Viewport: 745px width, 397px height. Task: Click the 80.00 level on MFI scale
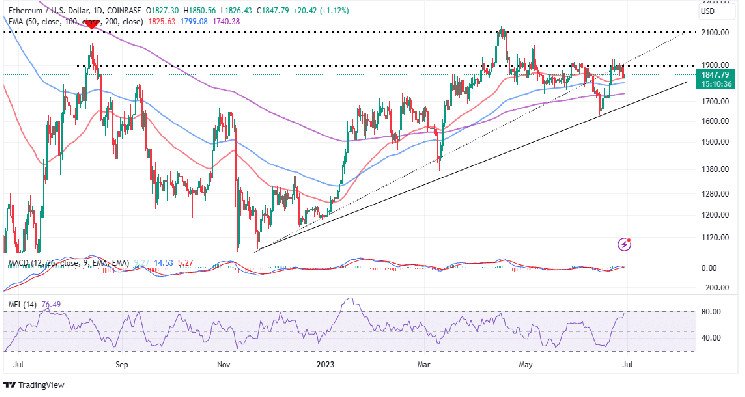click(x=711, y=312)
